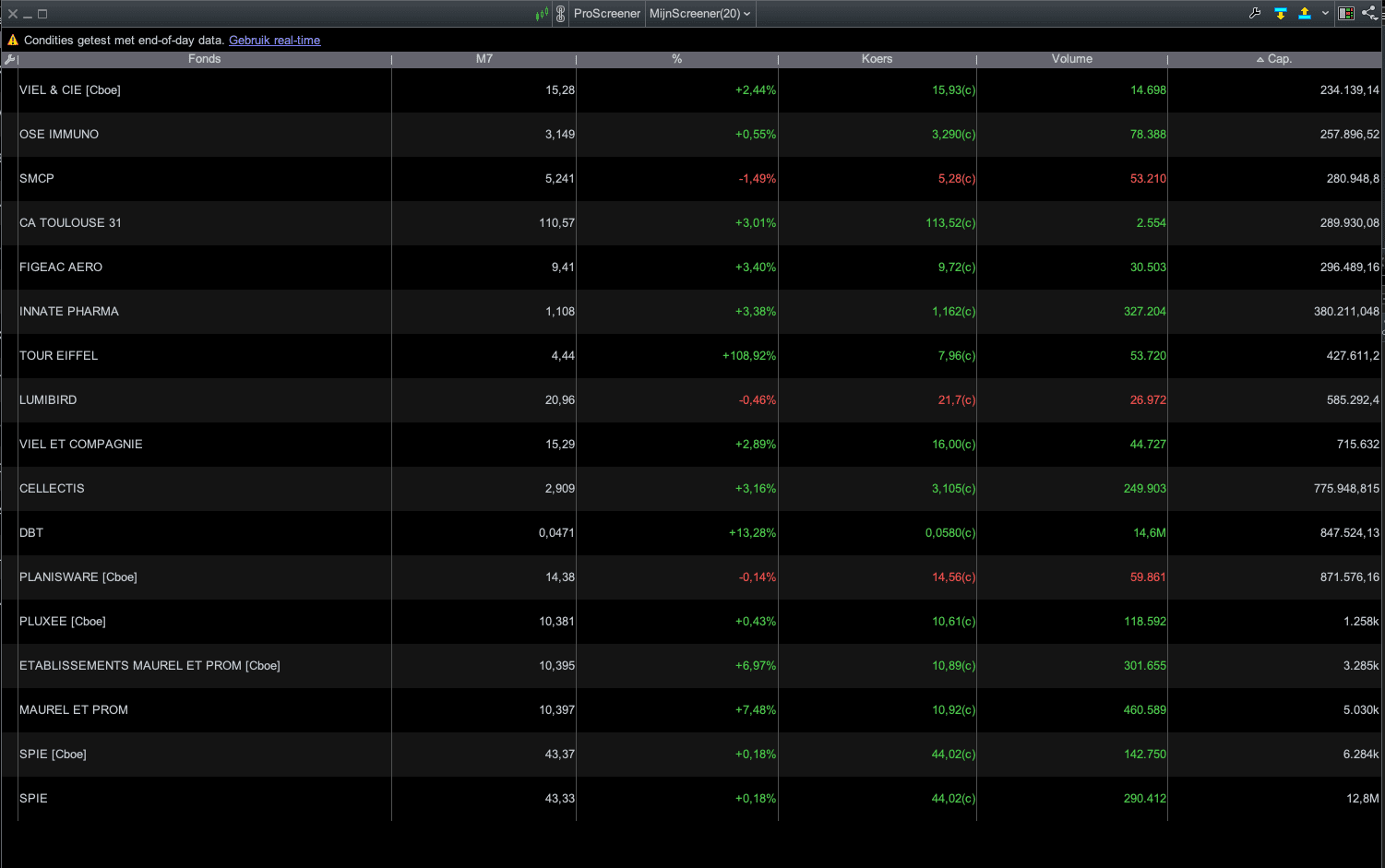Click LUMIBIRD's -0,46% change value
The width and height of the screenshot is (1385, 868).
pos(758,400)
